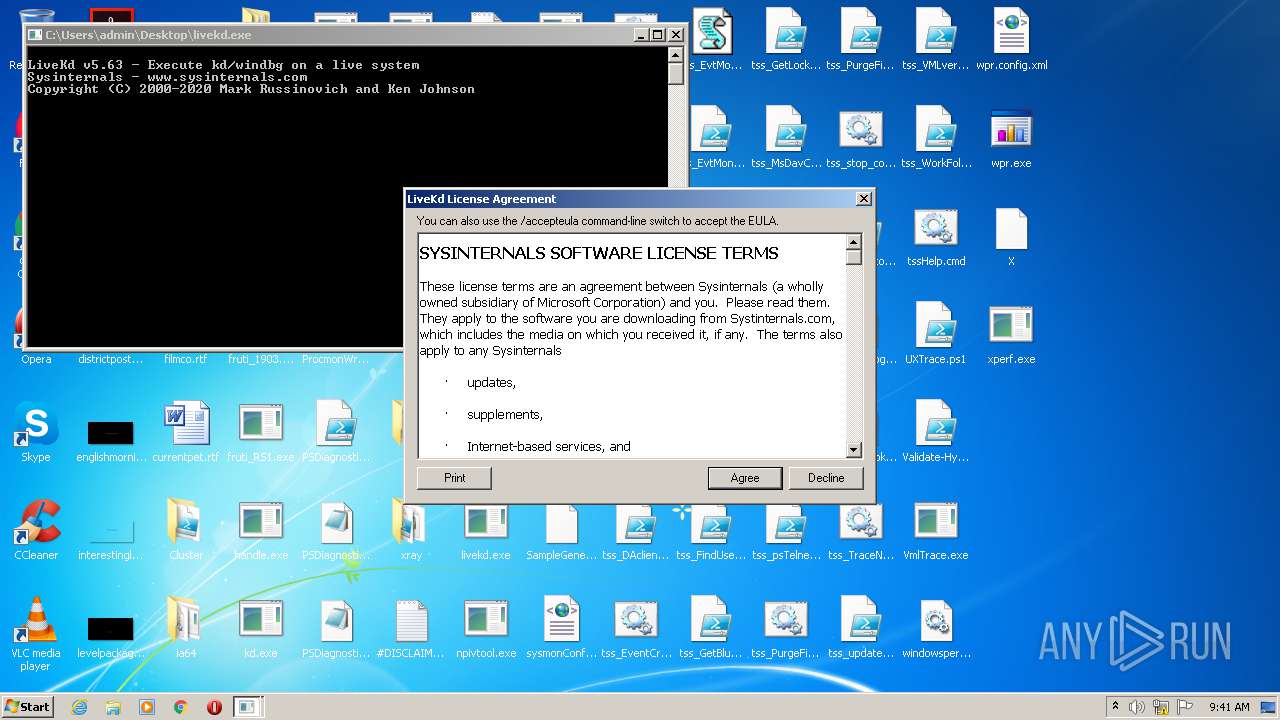Open the livekd console window system menu icon
Image resolution: width=1280 pixels, height=720 pixels.
click(x=36, y=34)
